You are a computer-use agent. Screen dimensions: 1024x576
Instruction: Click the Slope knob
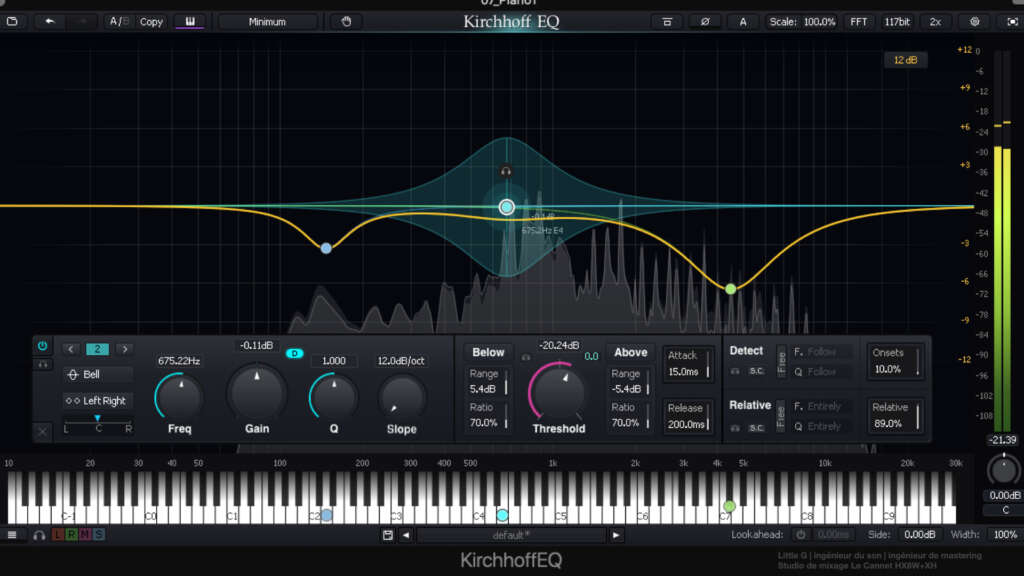(x=402, y=396)
